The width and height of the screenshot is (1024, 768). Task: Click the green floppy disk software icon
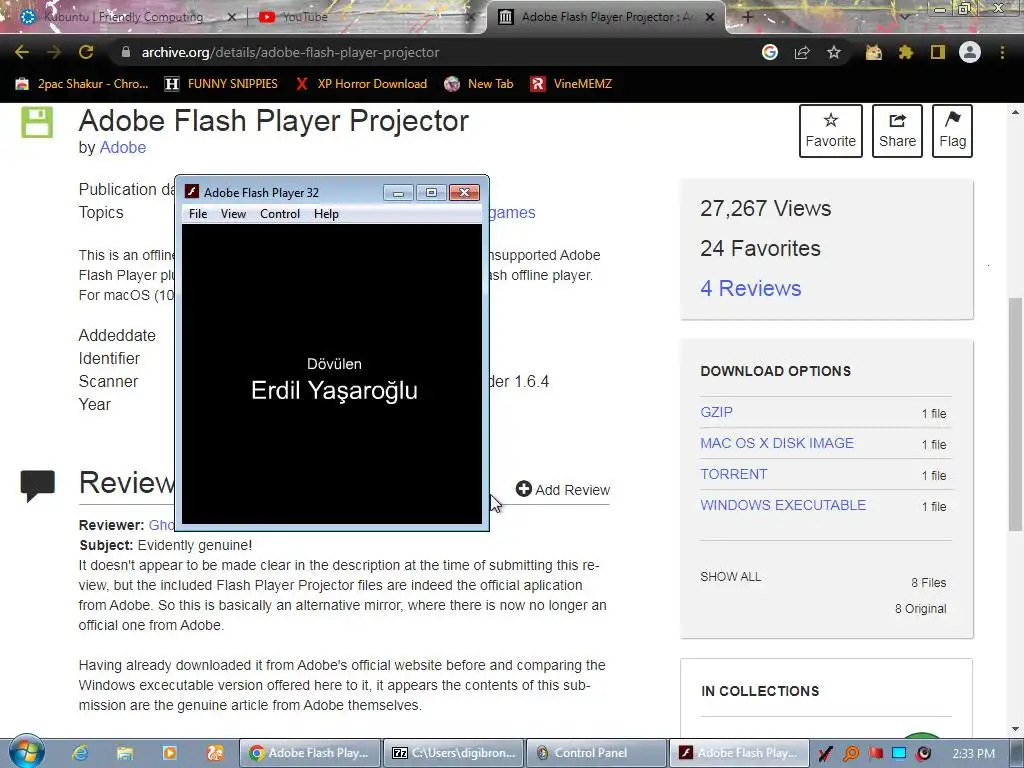(x=37, y=122)
